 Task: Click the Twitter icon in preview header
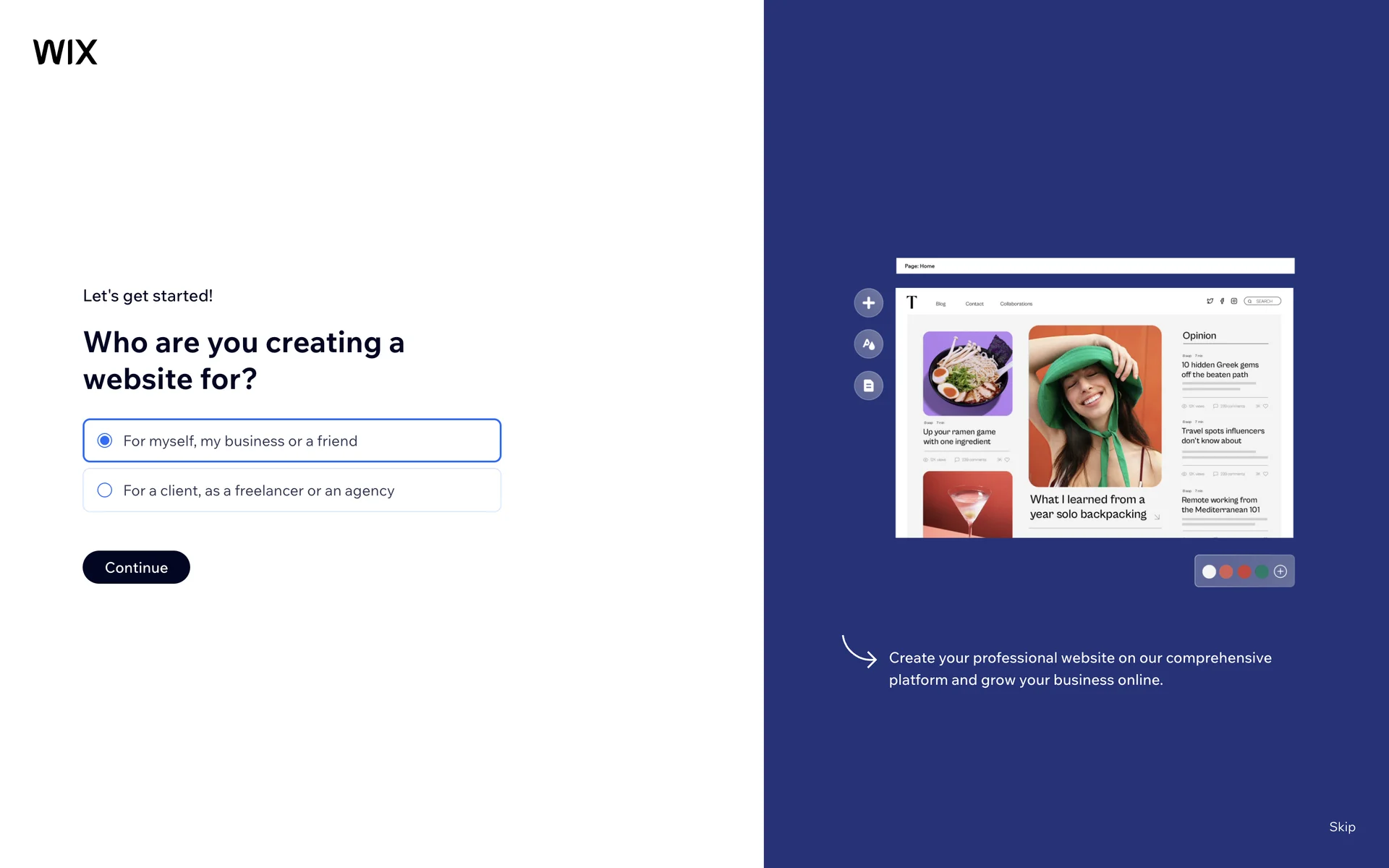click(x=1210, y=301)
